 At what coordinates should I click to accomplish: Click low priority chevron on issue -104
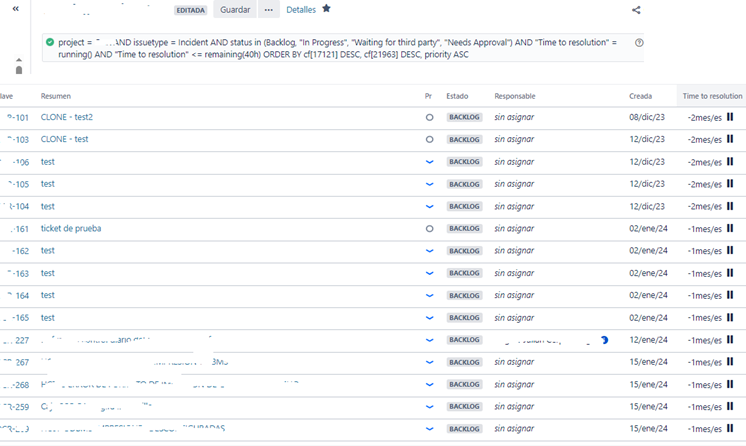[x=429, y=207]
